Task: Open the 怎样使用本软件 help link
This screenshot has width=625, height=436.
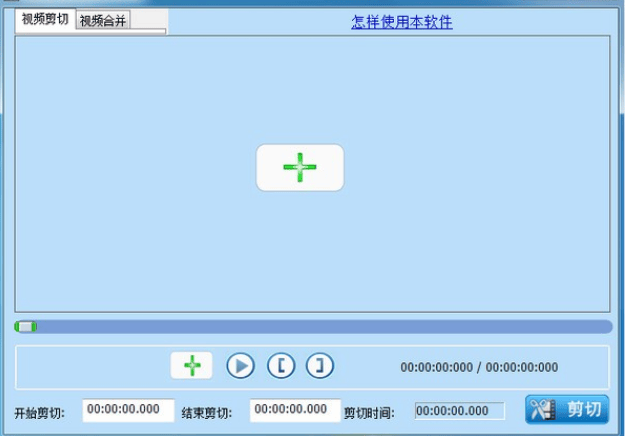Action: [x=401, y=22]
